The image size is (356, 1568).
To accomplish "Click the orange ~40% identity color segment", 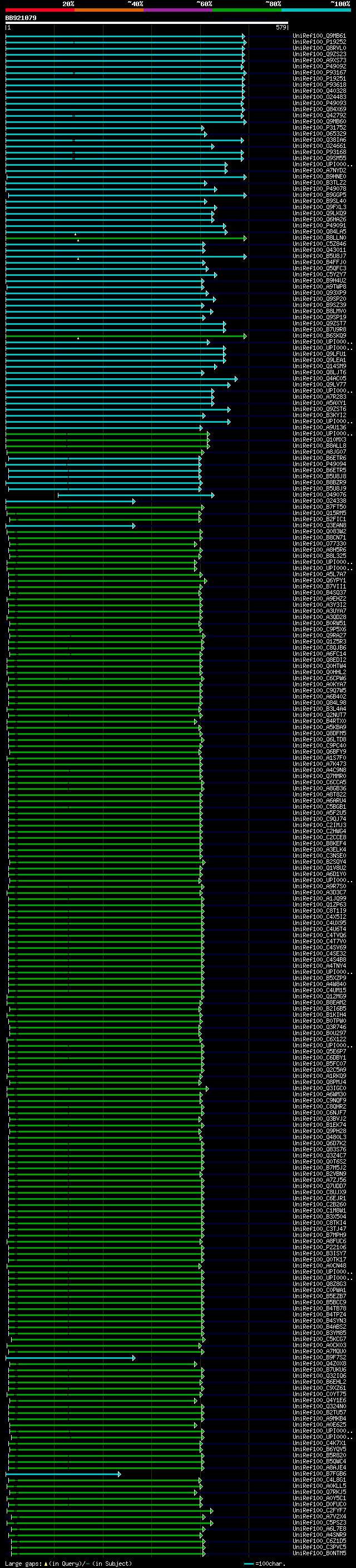I will click(x=109, y=10).
